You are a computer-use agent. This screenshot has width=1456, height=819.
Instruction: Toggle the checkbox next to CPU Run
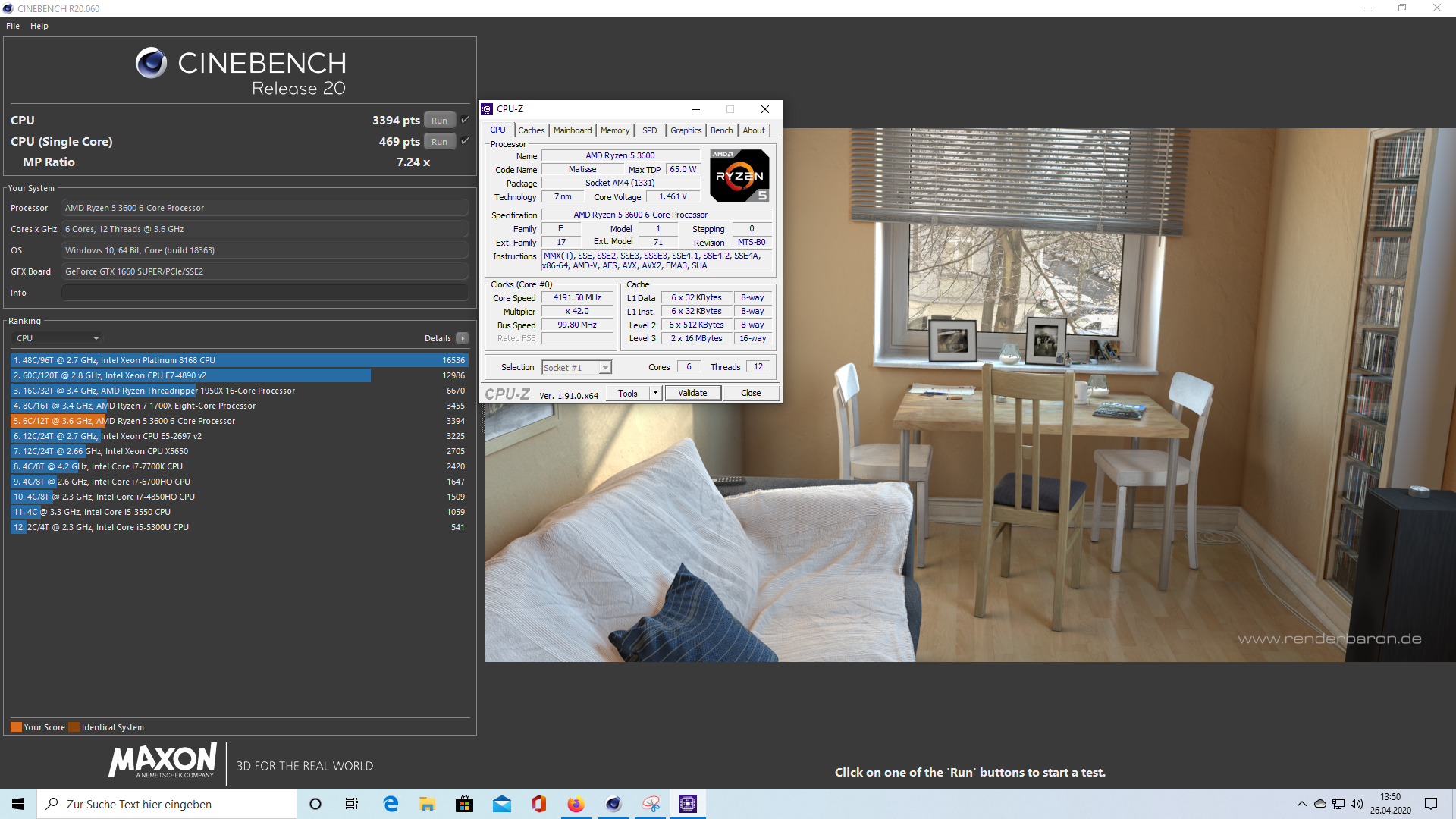(465, 119)
